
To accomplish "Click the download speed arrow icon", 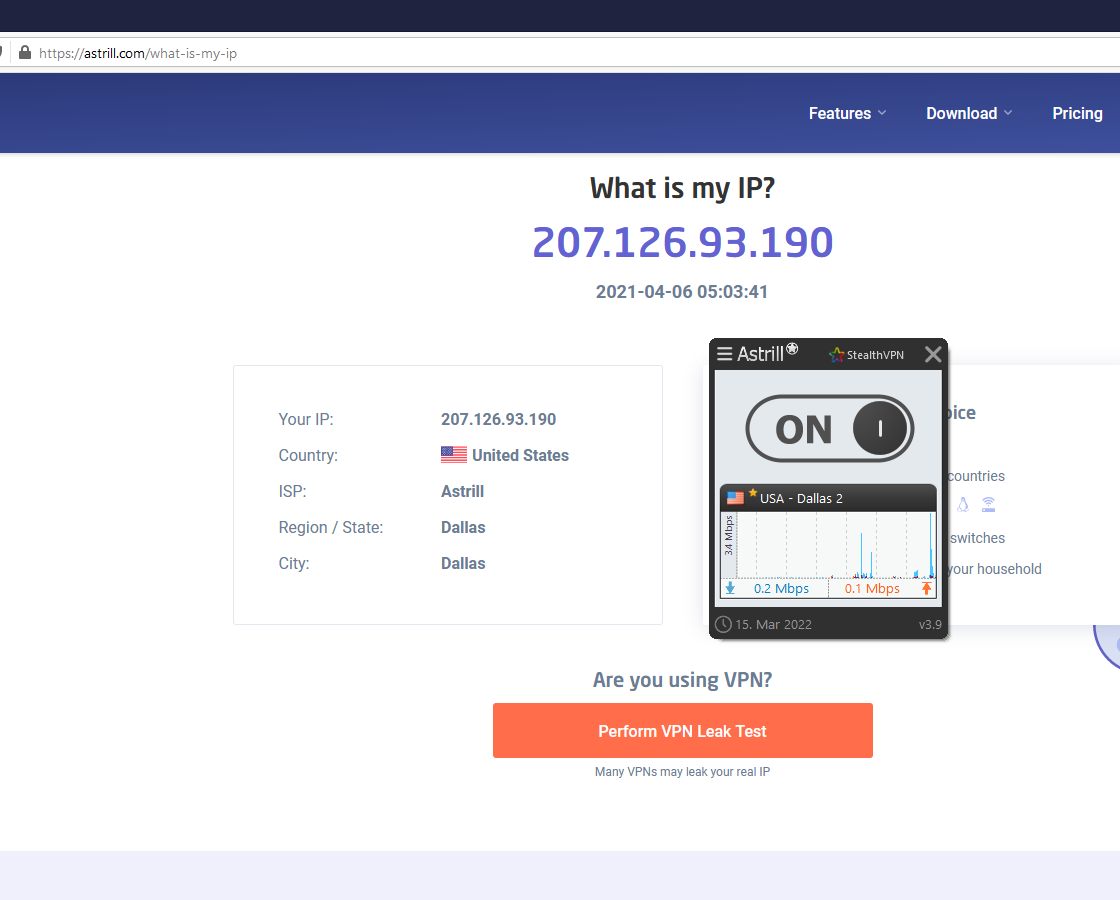I will tap(730, 589).
